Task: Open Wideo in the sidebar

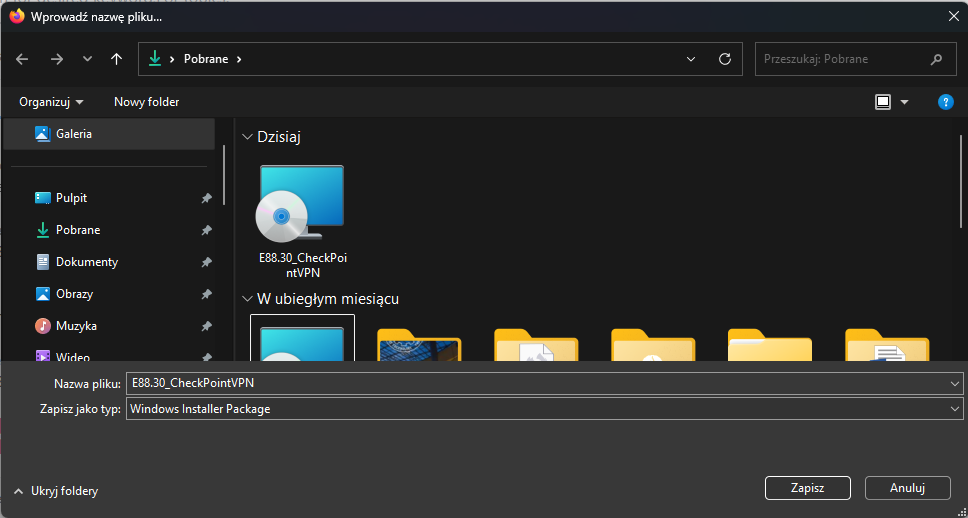Action: 73,356
